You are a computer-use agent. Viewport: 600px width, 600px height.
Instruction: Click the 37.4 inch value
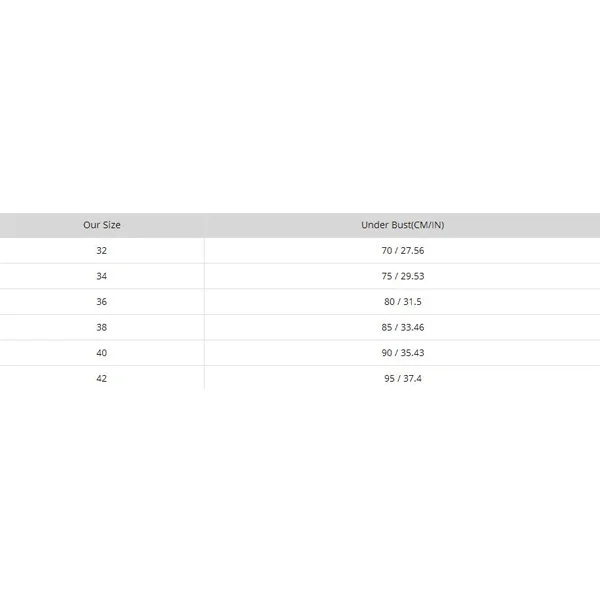tap(412, 378)
